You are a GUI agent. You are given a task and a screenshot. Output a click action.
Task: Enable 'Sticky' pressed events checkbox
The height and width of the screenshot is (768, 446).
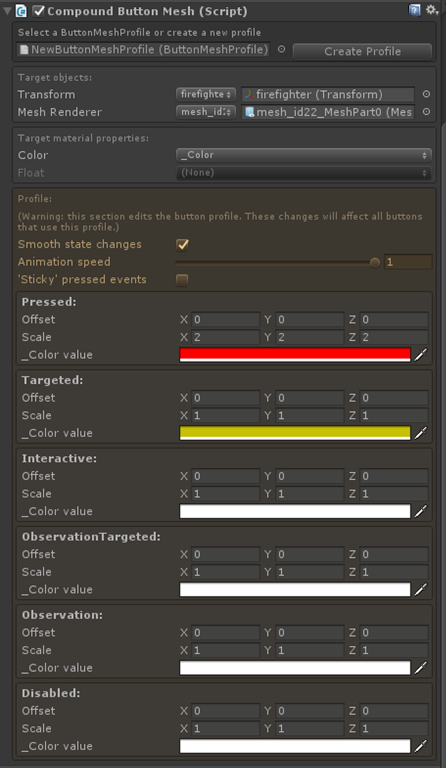point(182,280)
